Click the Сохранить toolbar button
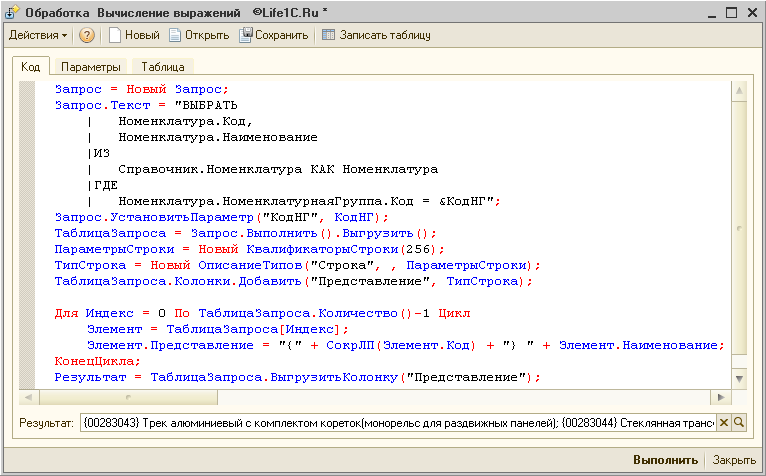Screen dimensions: 766x476 tap(274, 35)
